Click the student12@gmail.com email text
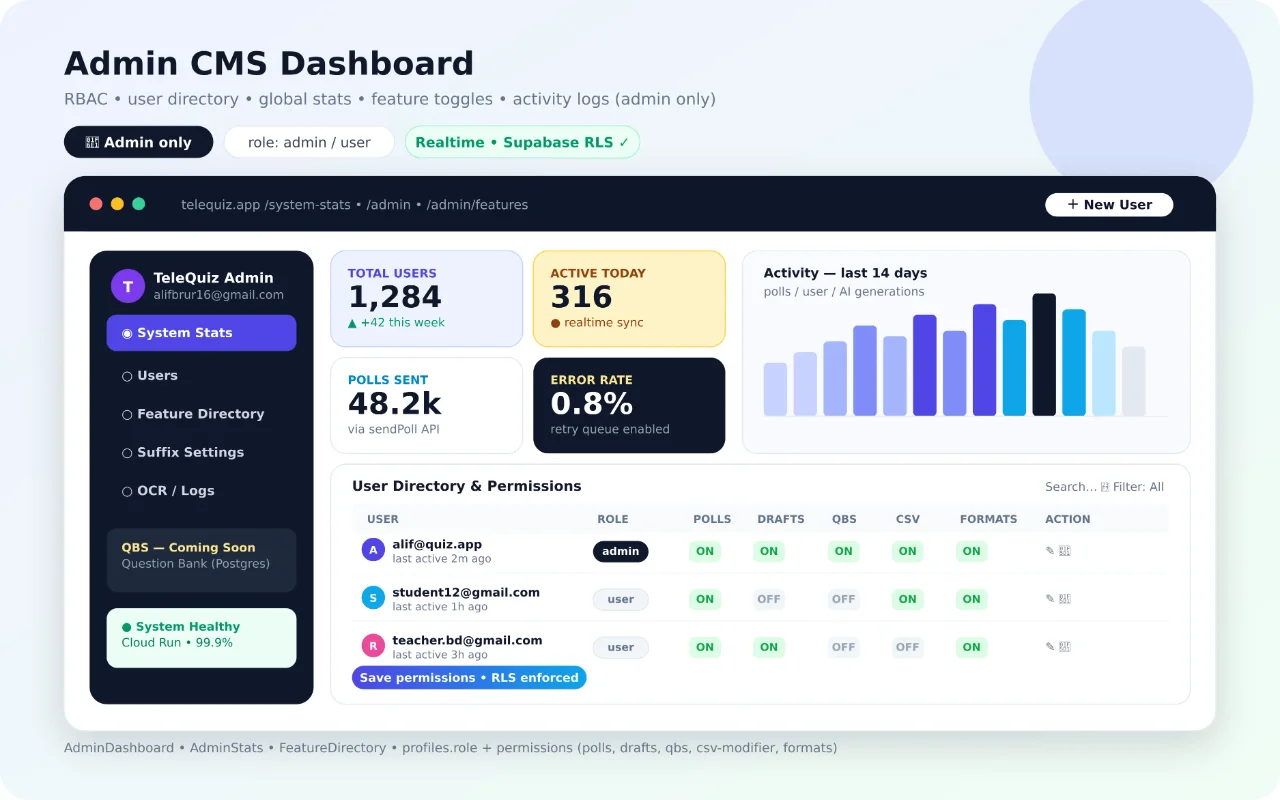The height and width of the screenshot is (800, 1280). (x=466, y=592)
